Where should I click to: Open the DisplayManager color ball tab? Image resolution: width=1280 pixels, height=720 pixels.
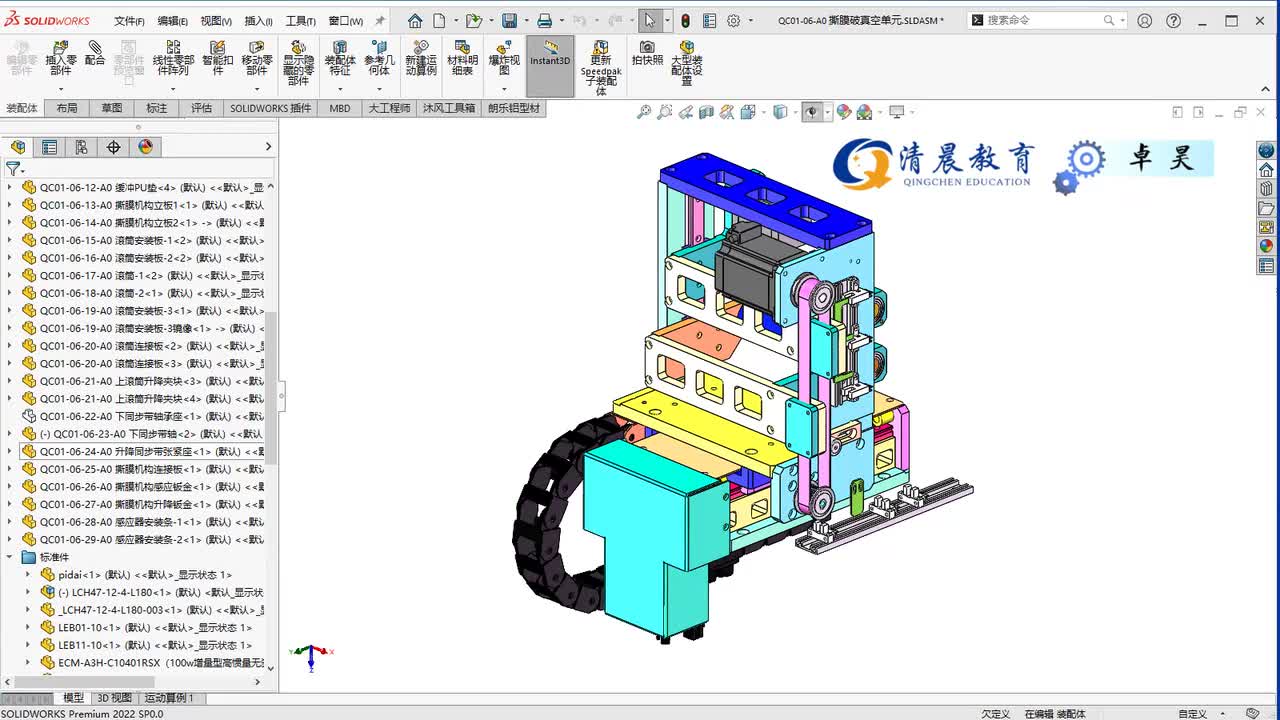pyautogui.click(x=145, y=147)
